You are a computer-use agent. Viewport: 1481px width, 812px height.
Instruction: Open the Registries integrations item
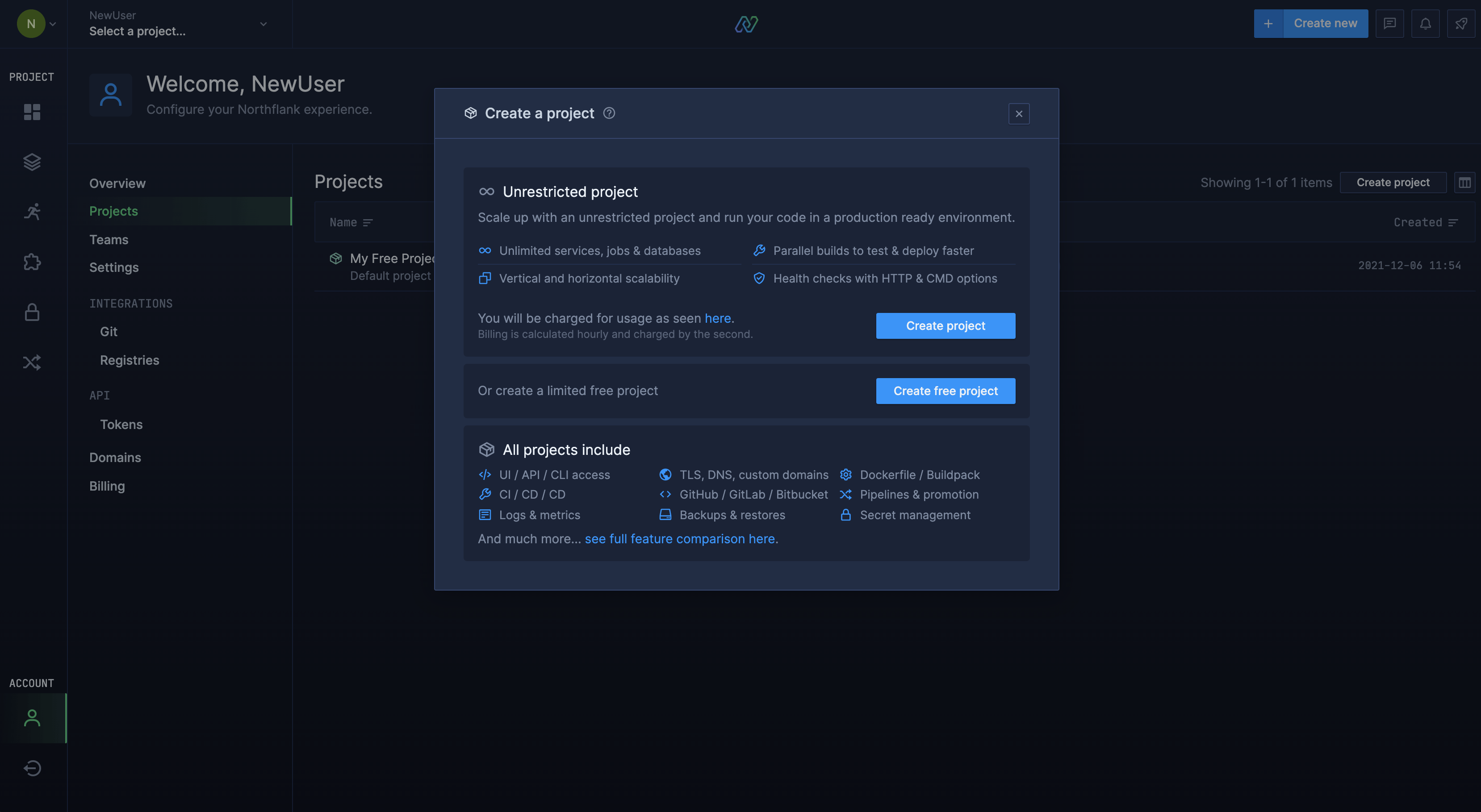coord(130,360)
